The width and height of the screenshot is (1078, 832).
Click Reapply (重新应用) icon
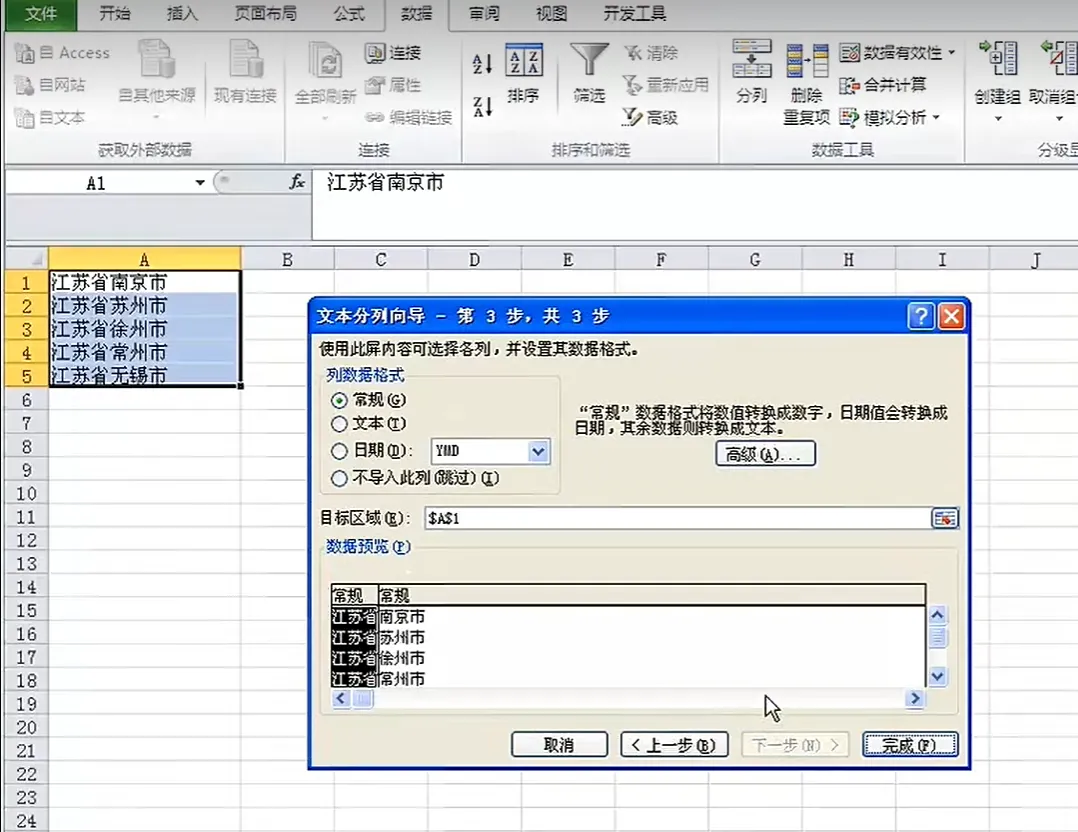tap(632, 85)
